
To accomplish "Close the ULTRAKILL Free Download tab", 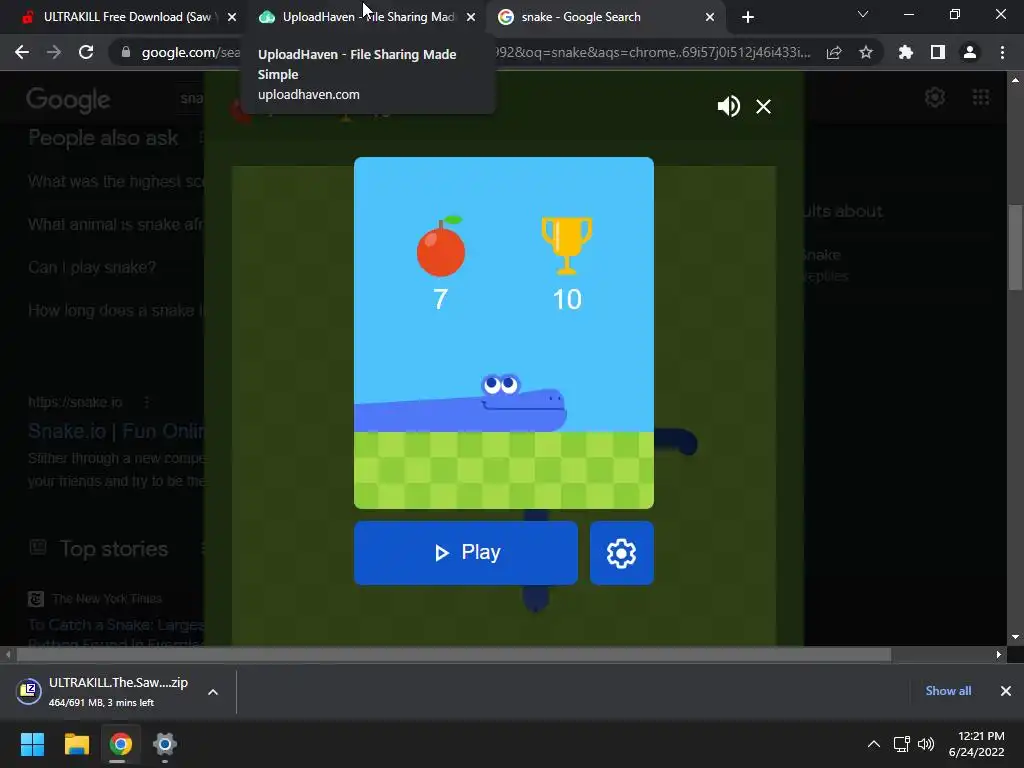I will click(x=232, y=17).
